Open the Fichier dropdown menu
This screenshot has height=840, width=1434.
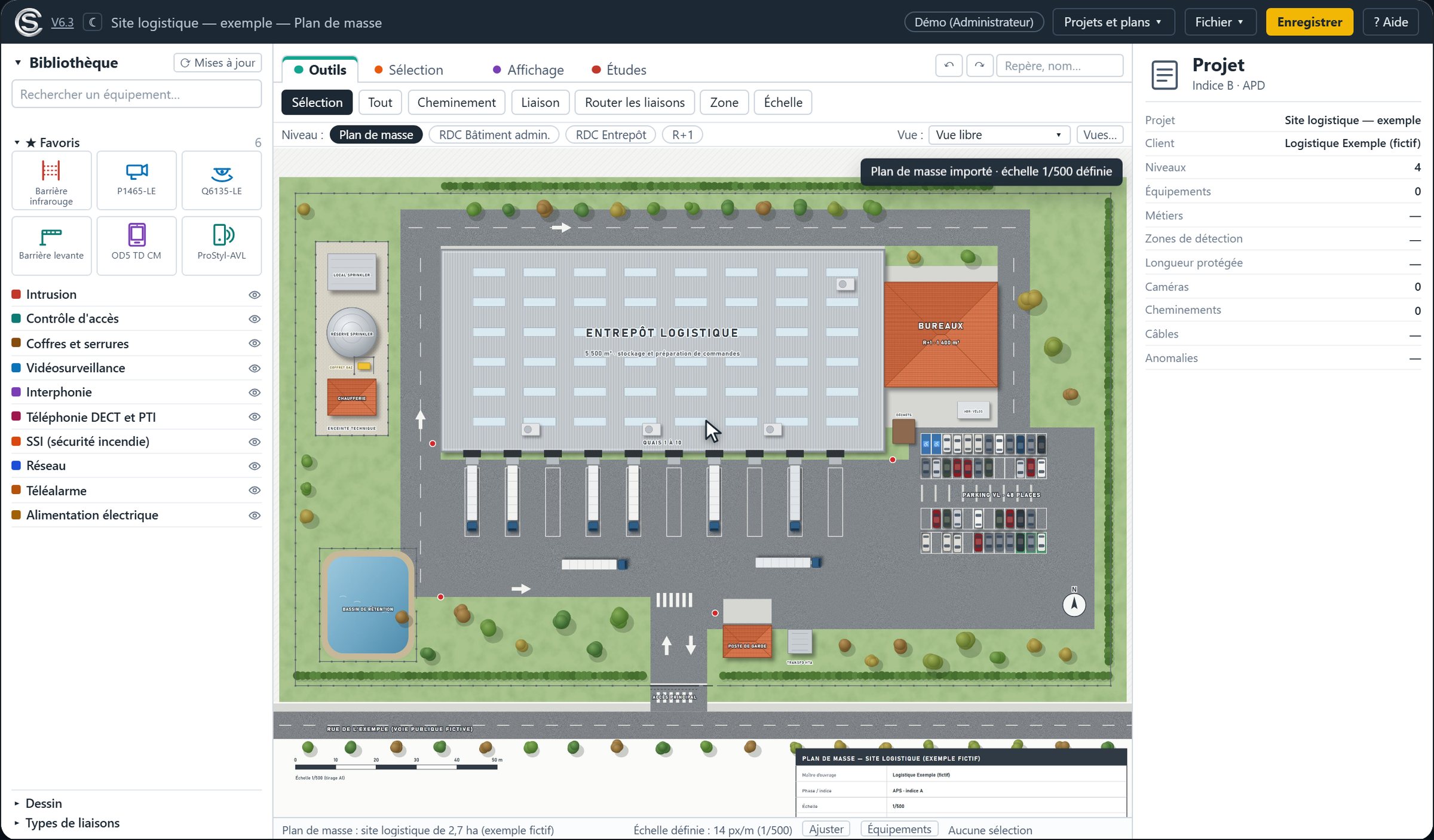(x=1220, y=23)
